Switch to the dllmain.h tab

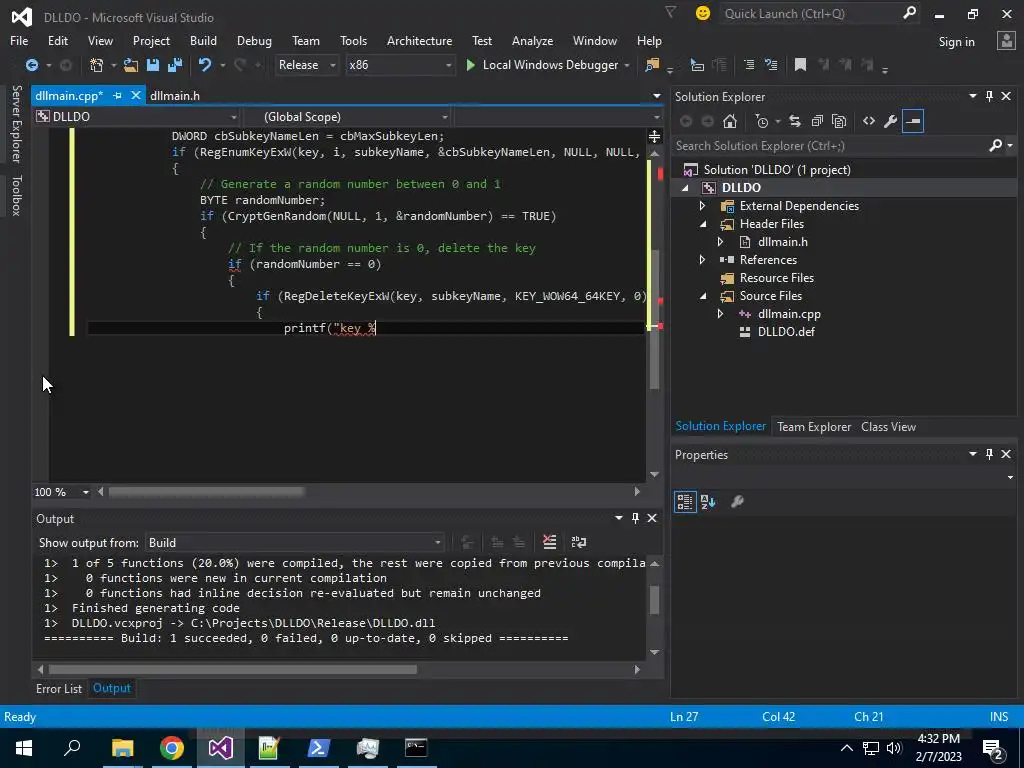pos(175,95)
